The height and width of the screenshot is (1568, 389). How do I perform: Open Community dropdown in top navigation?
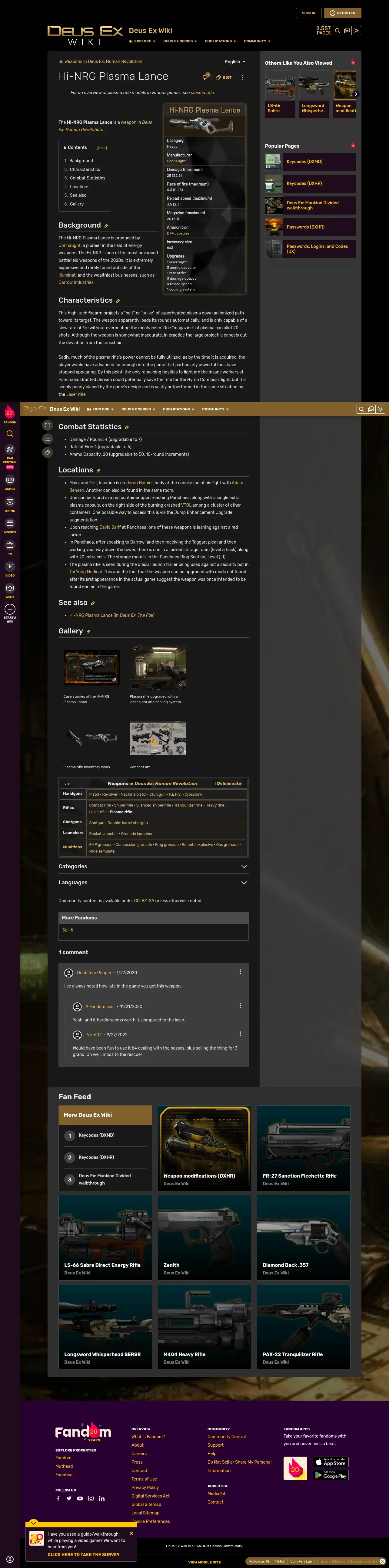pyautogui.click(x=257, y=41)
